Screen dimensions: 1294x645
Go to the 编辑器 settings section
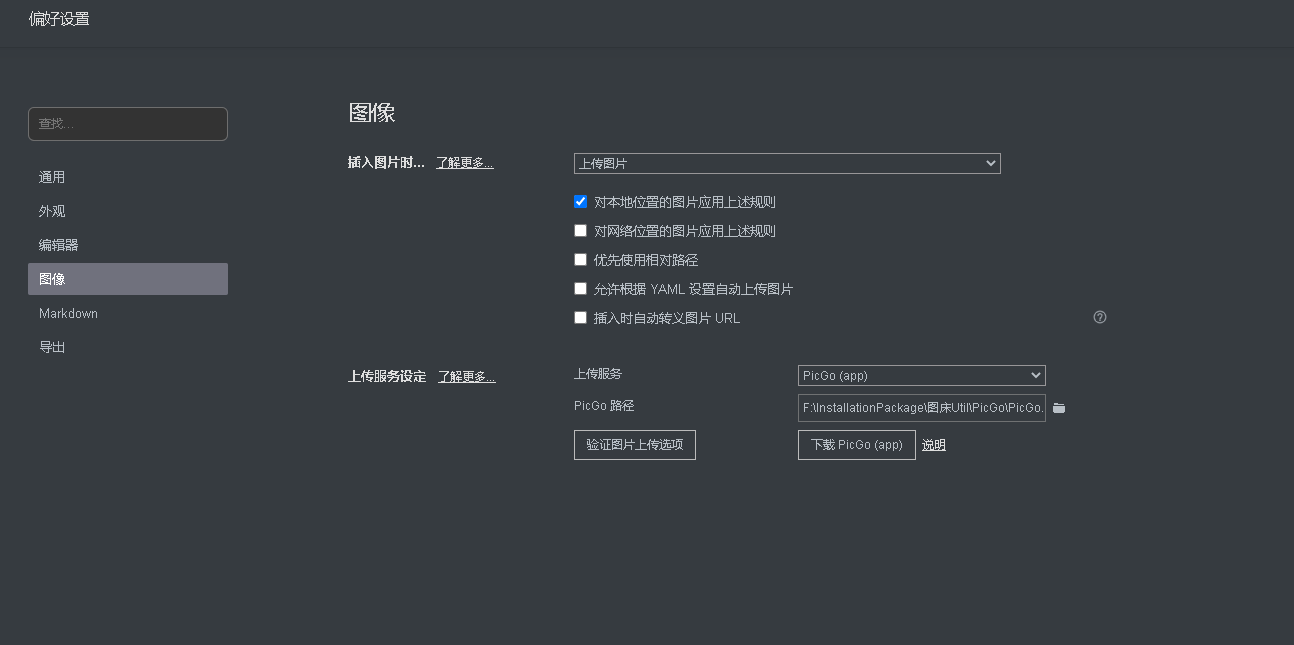[x=58, y=245]
